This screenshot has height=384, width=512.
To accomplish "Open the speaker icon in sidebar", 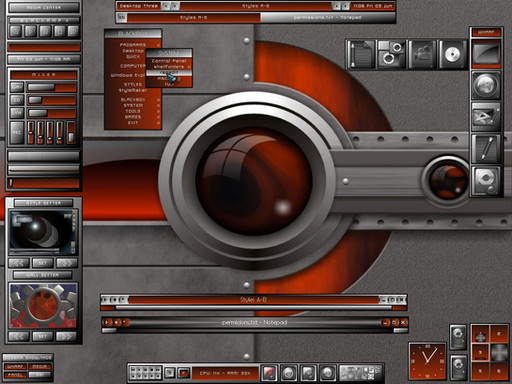I will [x=486, y=181].
